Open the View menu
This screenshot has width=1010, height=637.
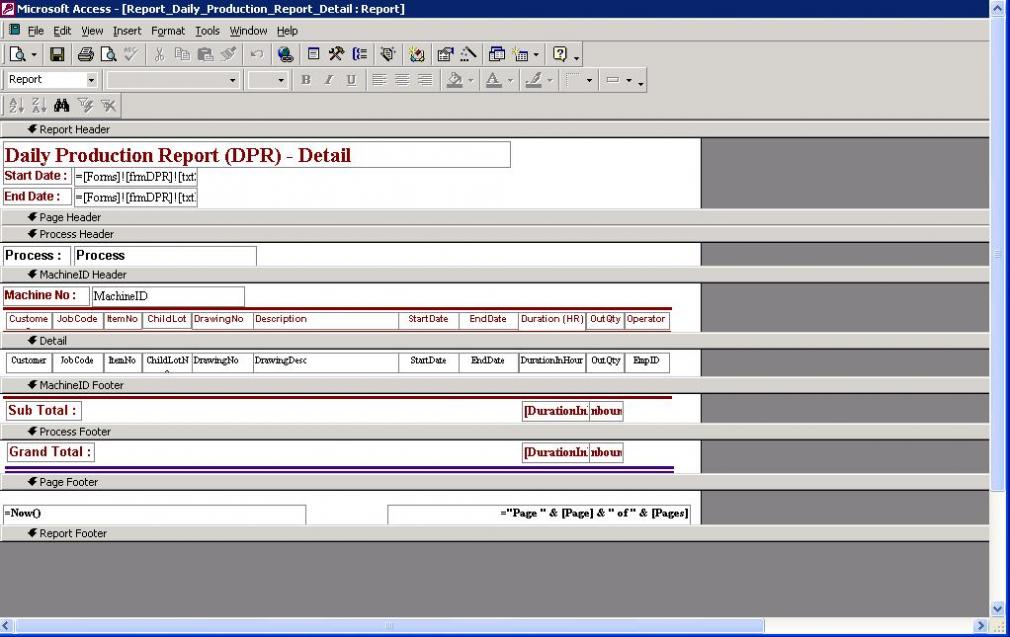[92, 31]
